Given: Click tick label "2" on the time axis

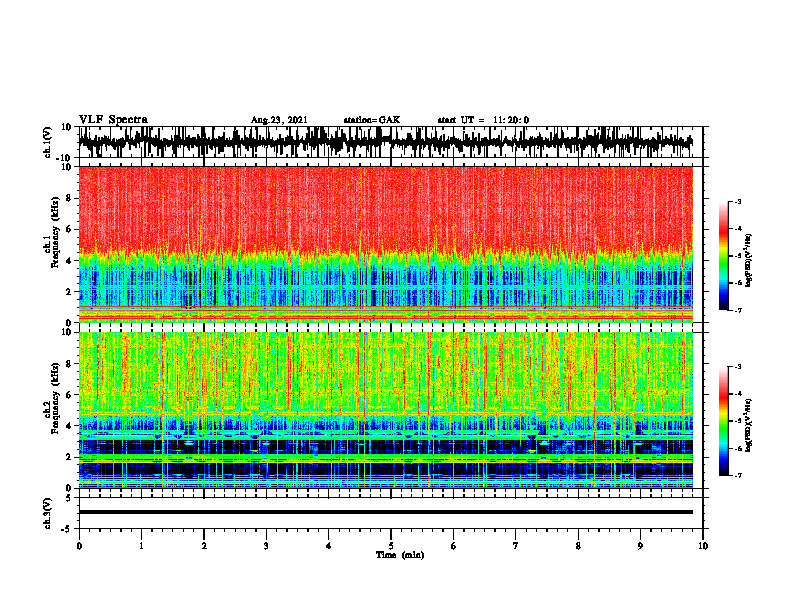Looking at the screenshot, I should coord(204,546).
